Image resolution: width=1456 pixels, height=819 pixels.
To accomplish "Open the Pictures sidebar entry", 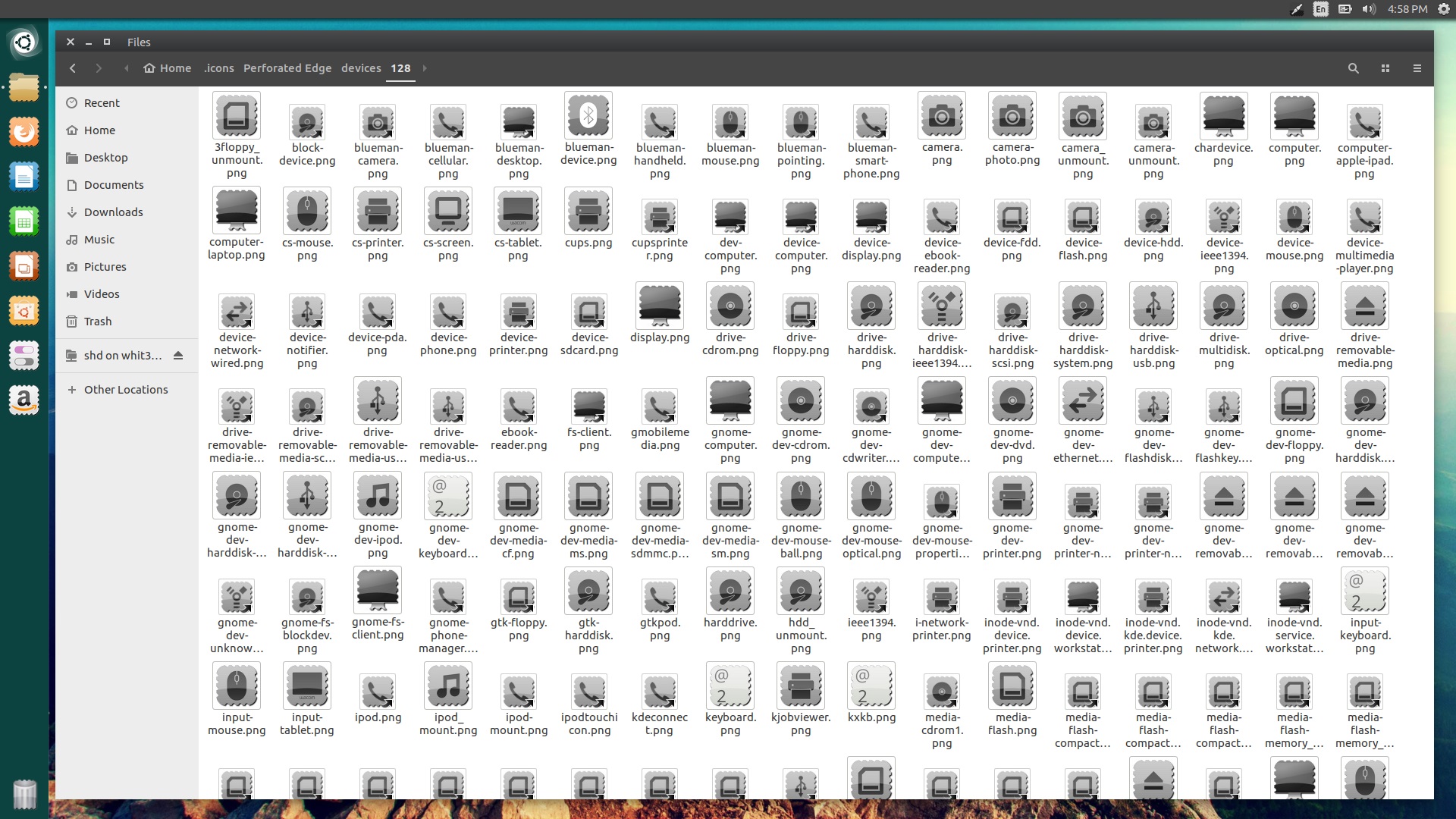I will tap(104, 266).
